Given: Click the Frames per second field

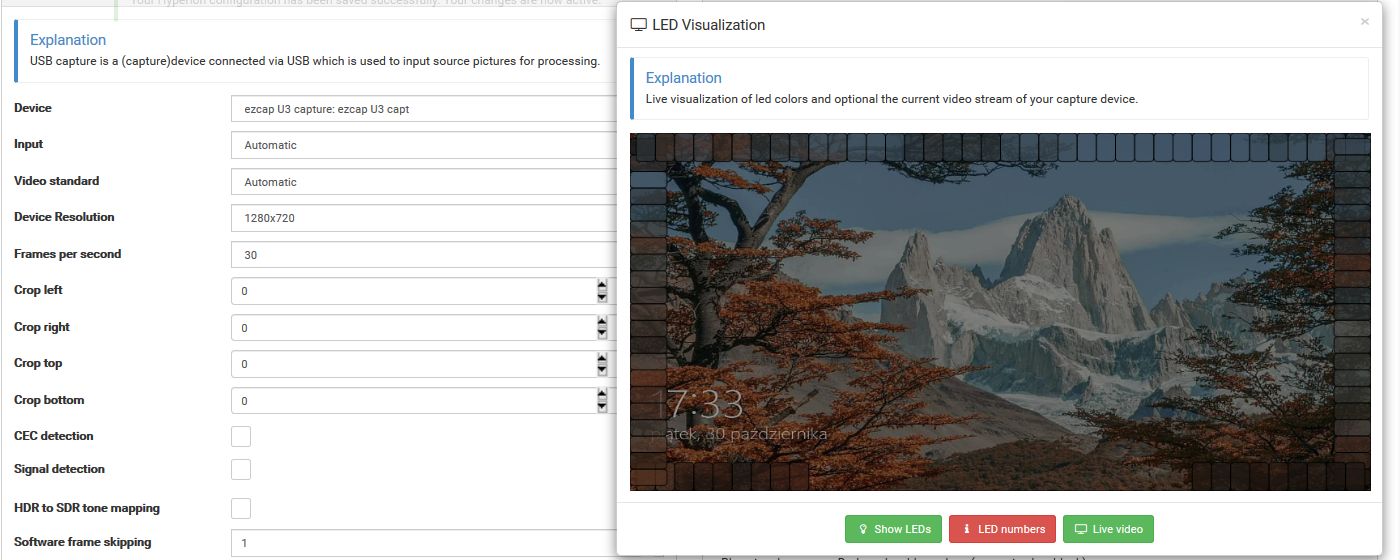Looking at the screenshot, I should 424,255.
